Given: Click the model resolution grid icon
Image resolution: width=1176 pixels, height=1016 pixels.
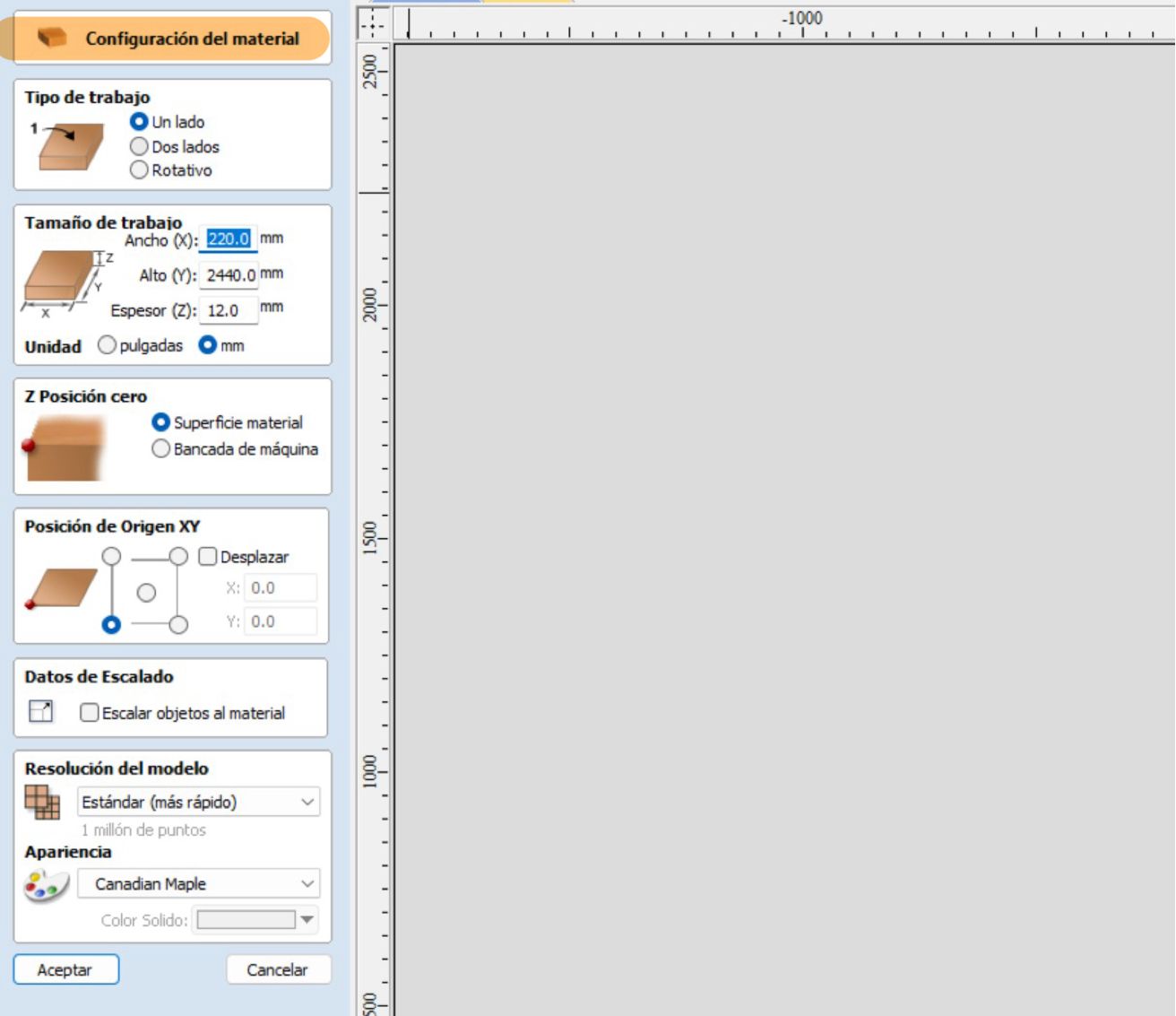Looking at the screenshot, I should point(42,802).
